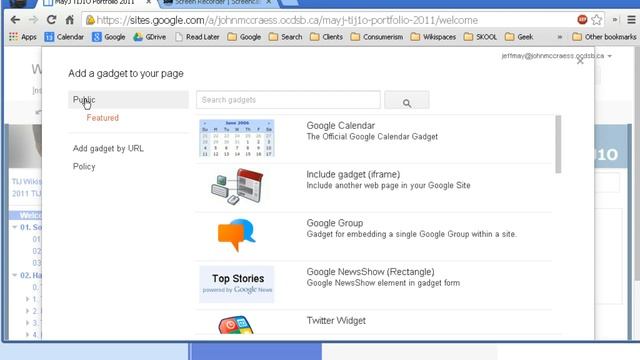
Task: Click the magnifier search gadgets button
Action: tap(407, 100)
